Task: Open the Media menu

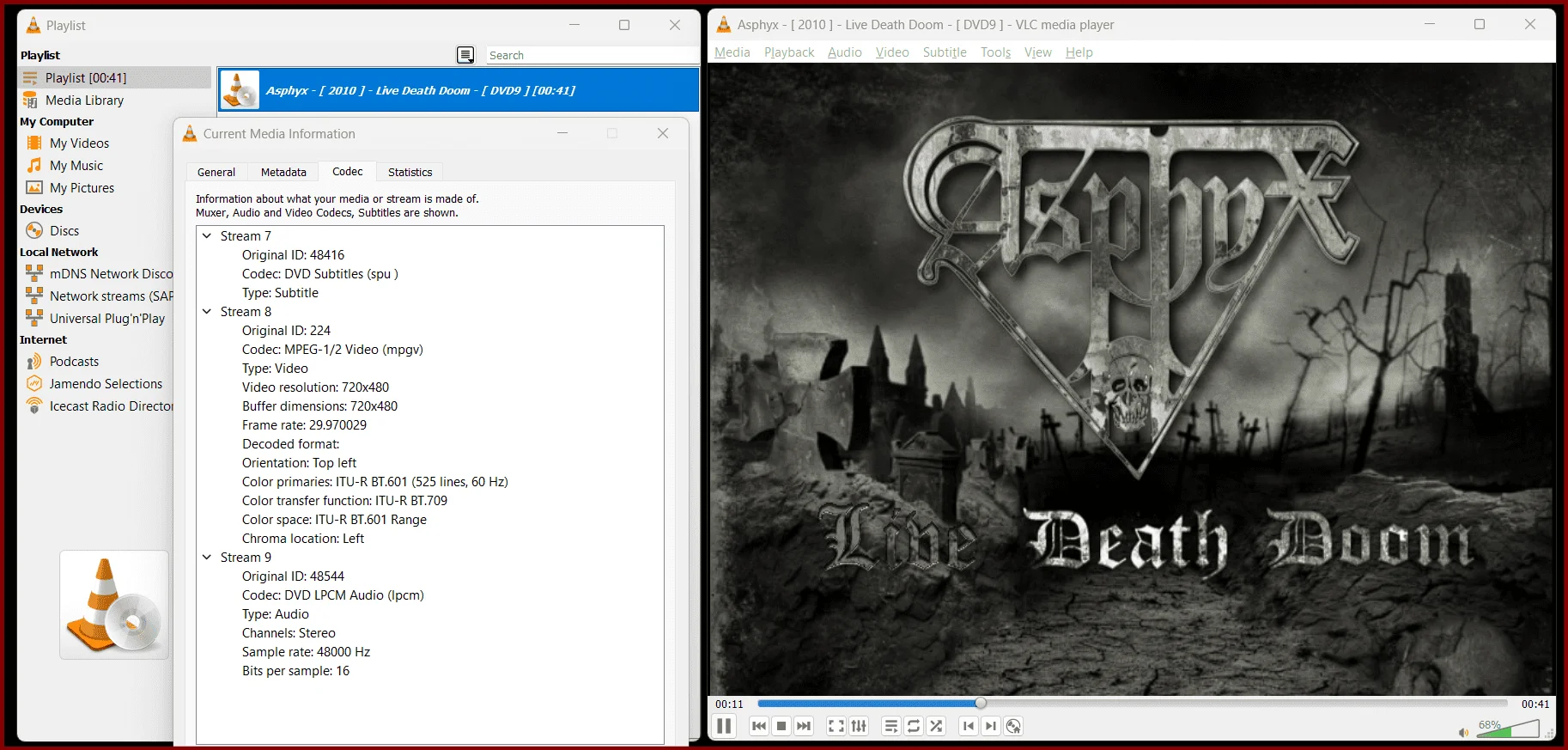Action: [732, 52]
